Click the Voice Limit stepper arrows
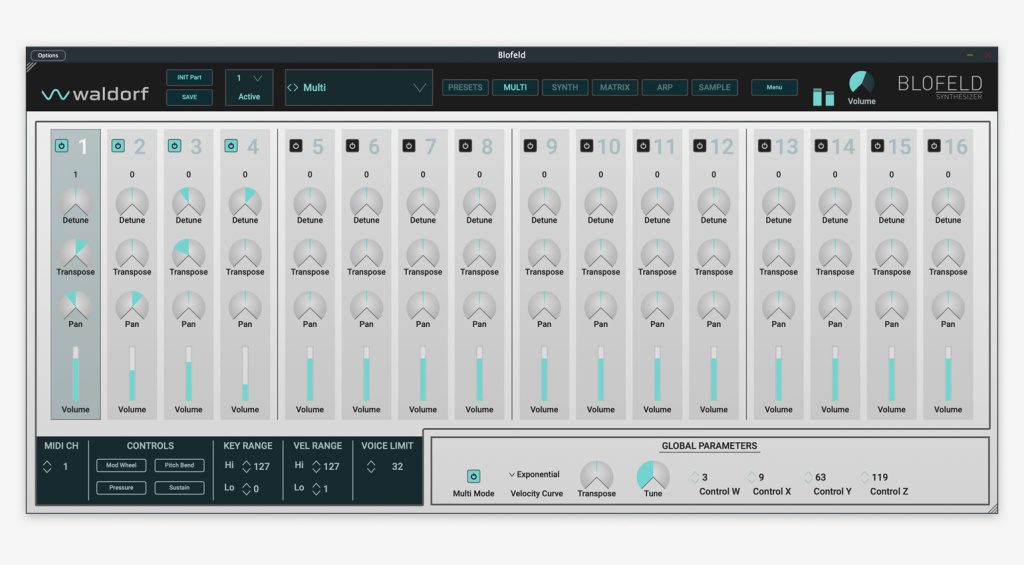 pos(371,466)
